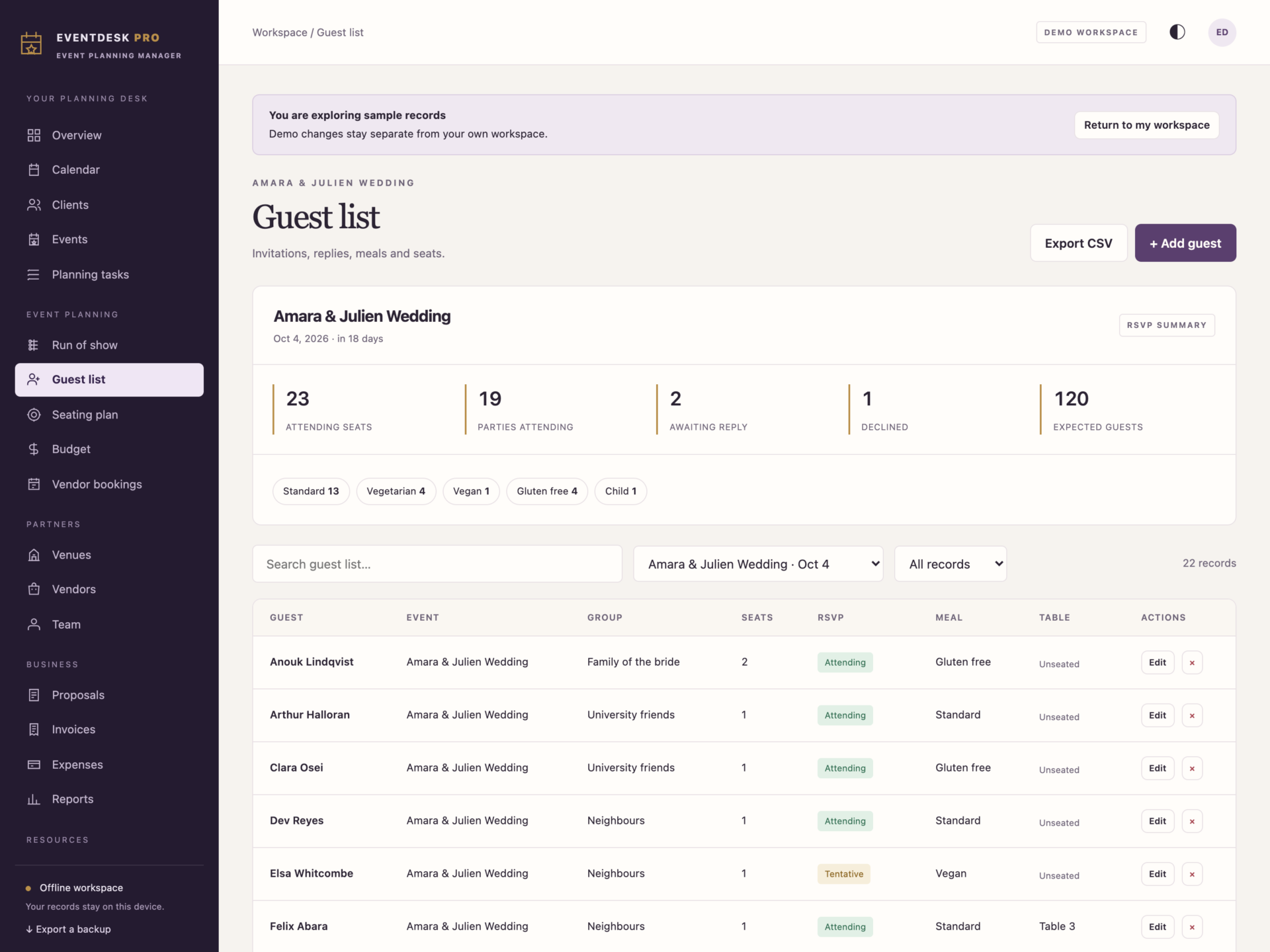Click the Vendor bookings icon
Image resolution: width=1270 pixels, height=952 pixels.
(x=34, y=485)
